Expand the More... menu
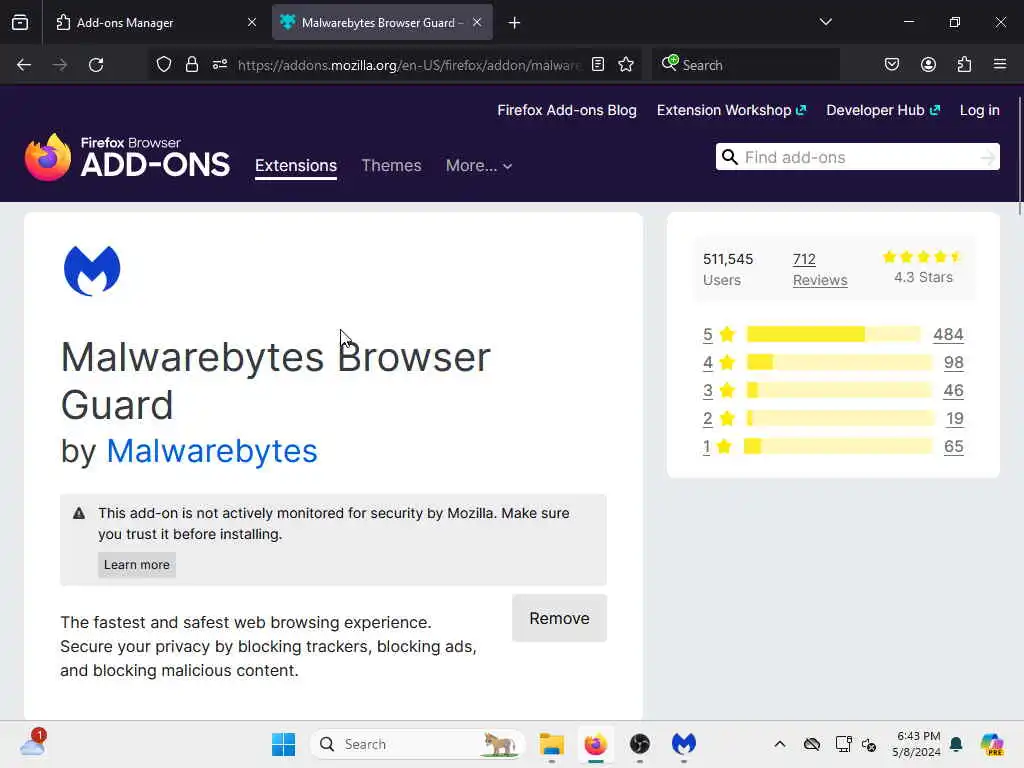Image resolution: width=1024 pixels, height=768 pixels. tap(479, 166)
